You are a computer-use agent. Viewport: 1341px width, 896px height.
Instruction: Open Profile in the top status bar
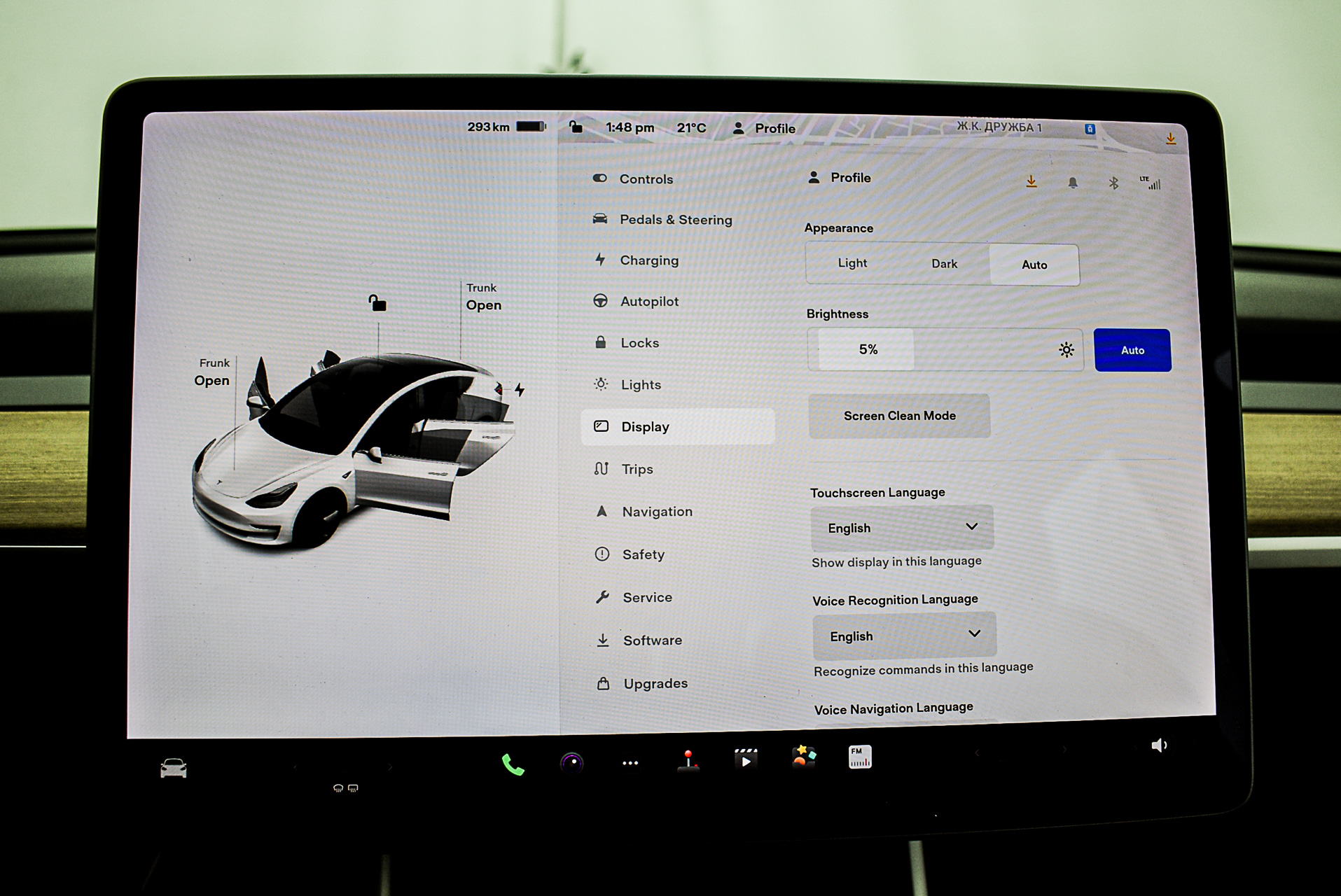pos(763,128)
